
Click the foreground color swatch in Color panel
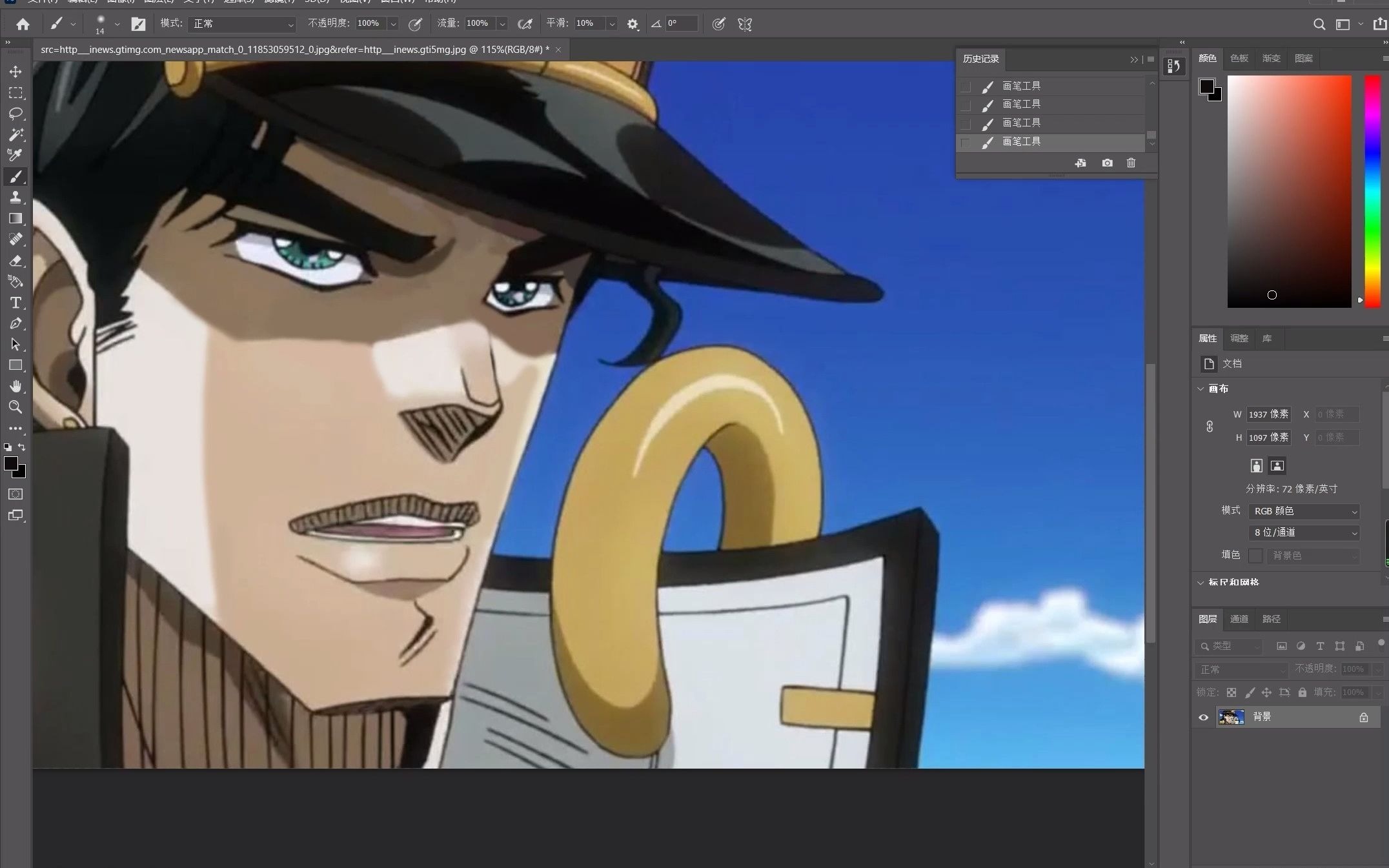[x=1206, y=86]
